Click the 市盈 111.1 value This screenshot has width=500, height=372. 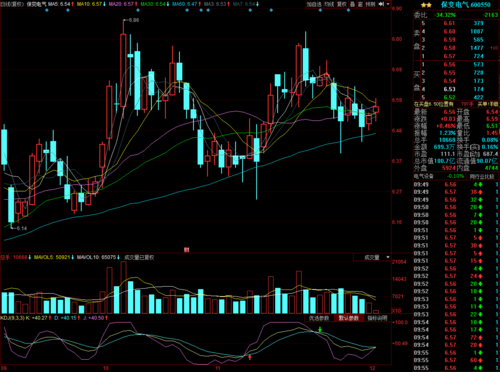(448, 154)
